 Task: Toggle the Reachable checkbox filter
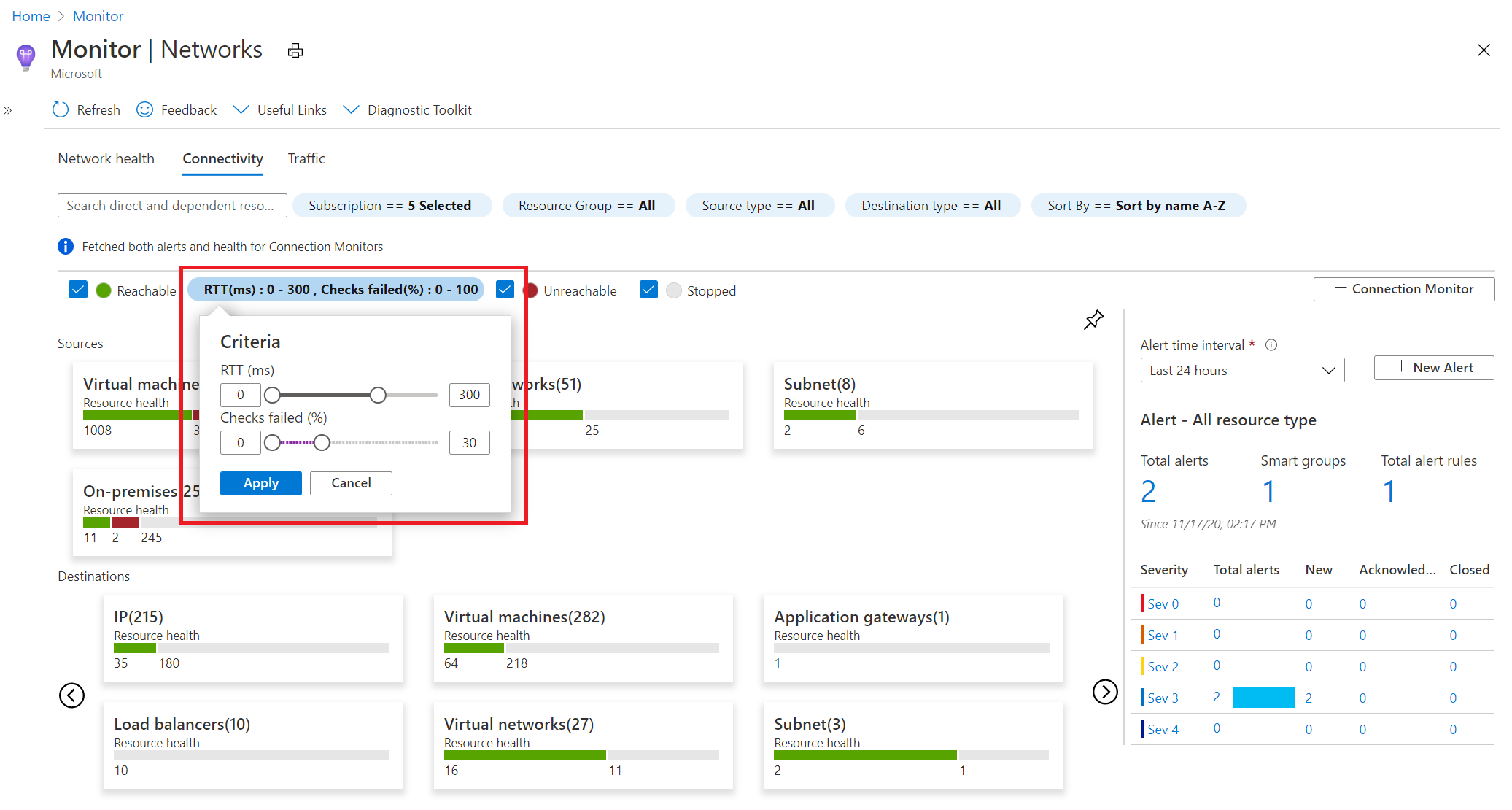click(x=77, y=290)
